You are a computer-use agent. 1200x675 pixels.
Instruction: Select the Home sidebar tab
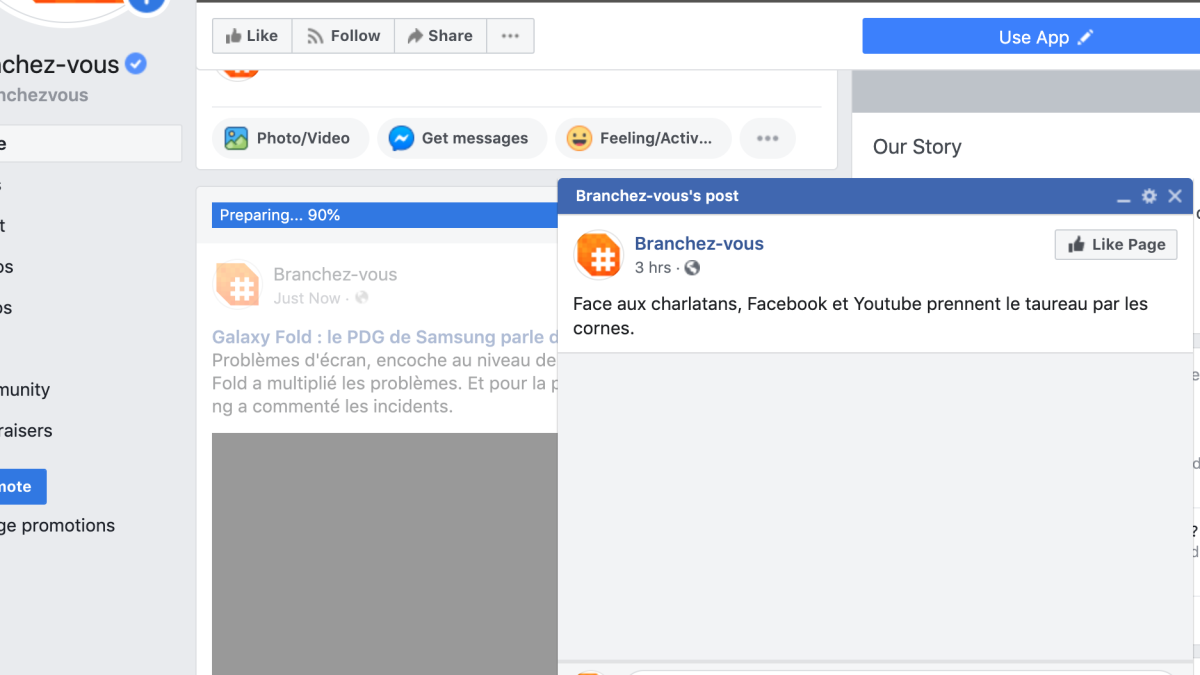click(90, 144)
